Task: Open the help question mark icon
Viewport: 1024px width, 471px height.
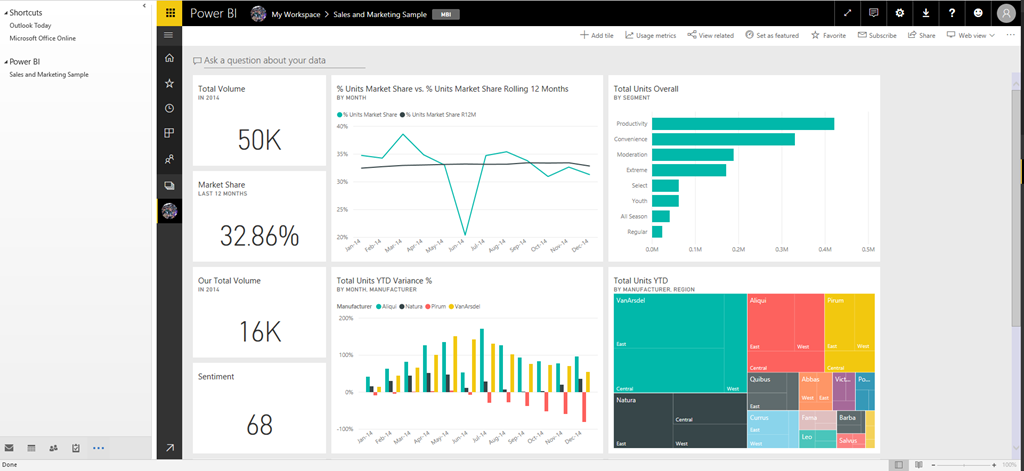Action: (951, 14)
